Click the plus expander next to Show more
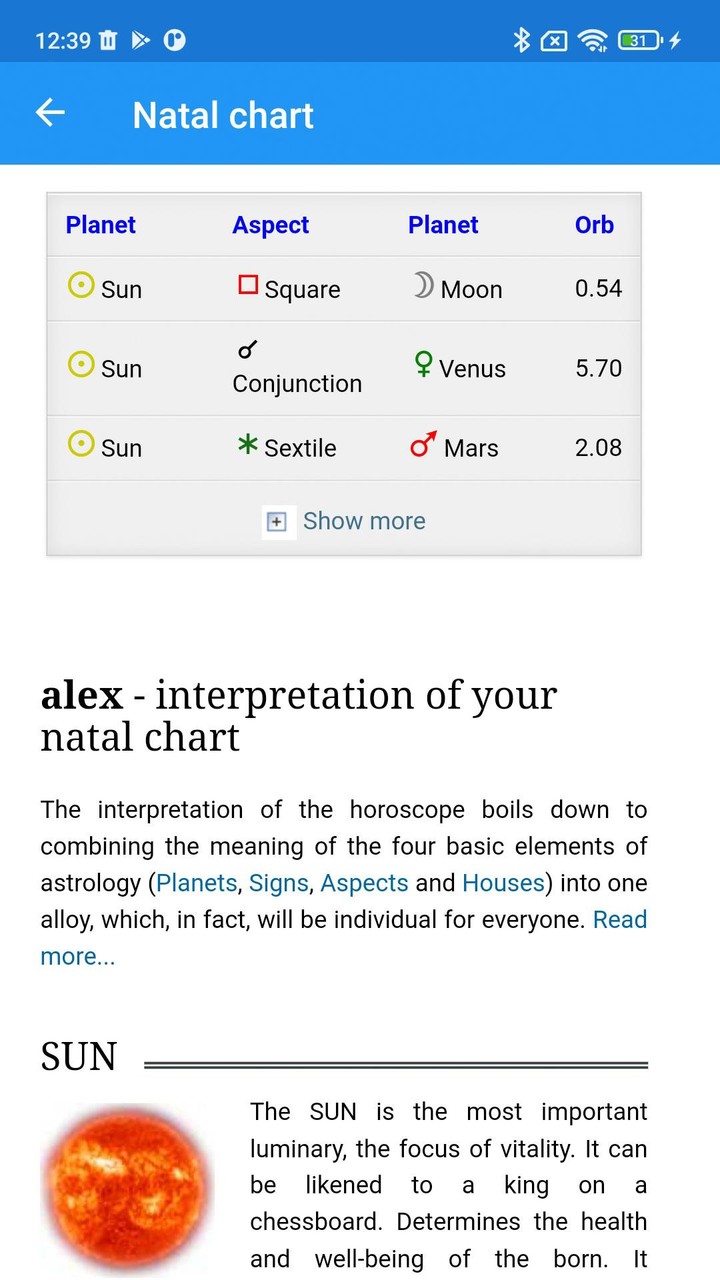This screenshot has height=1280, width=720. 277,521
